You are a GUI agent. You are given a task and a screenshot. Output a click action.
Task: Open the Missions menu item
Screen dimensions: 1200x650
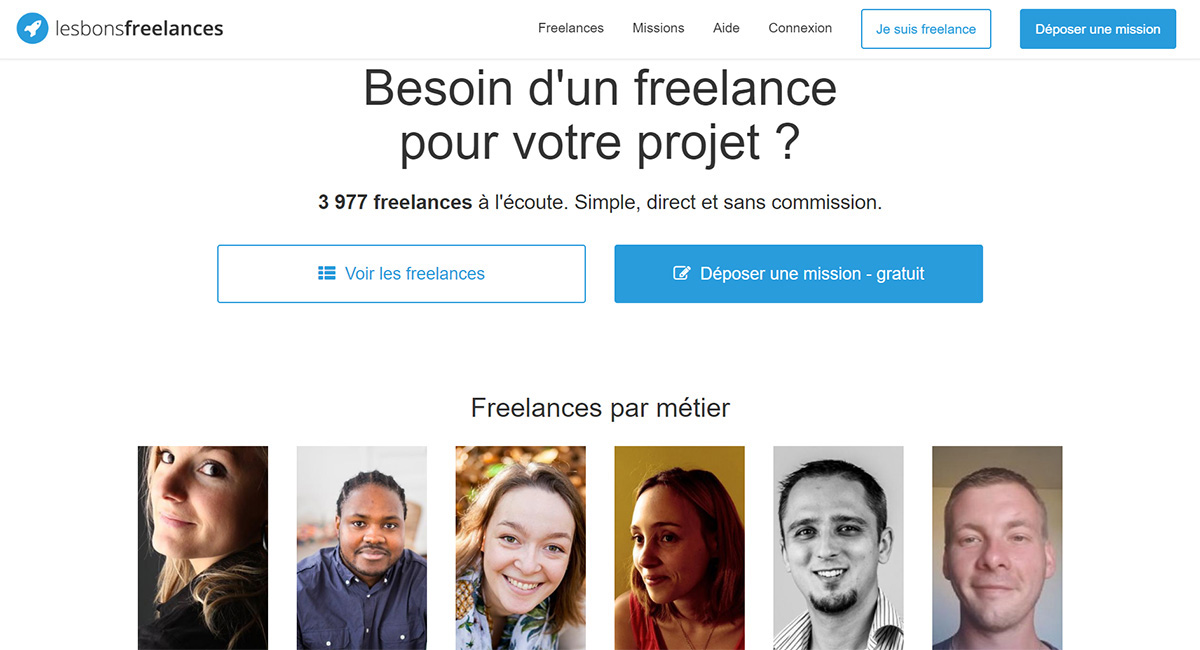coord(658,28)
